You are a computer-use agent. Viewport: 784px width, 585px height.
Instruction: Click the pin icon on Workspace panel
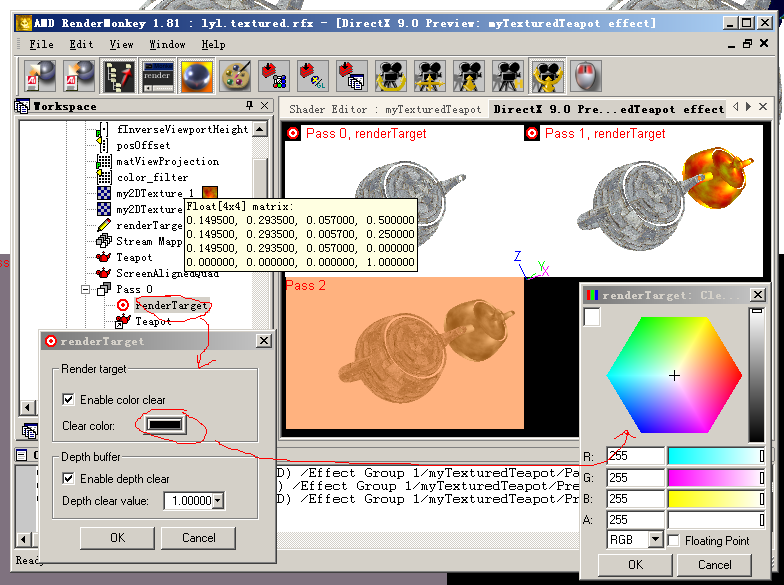click(x=250, y=106)
